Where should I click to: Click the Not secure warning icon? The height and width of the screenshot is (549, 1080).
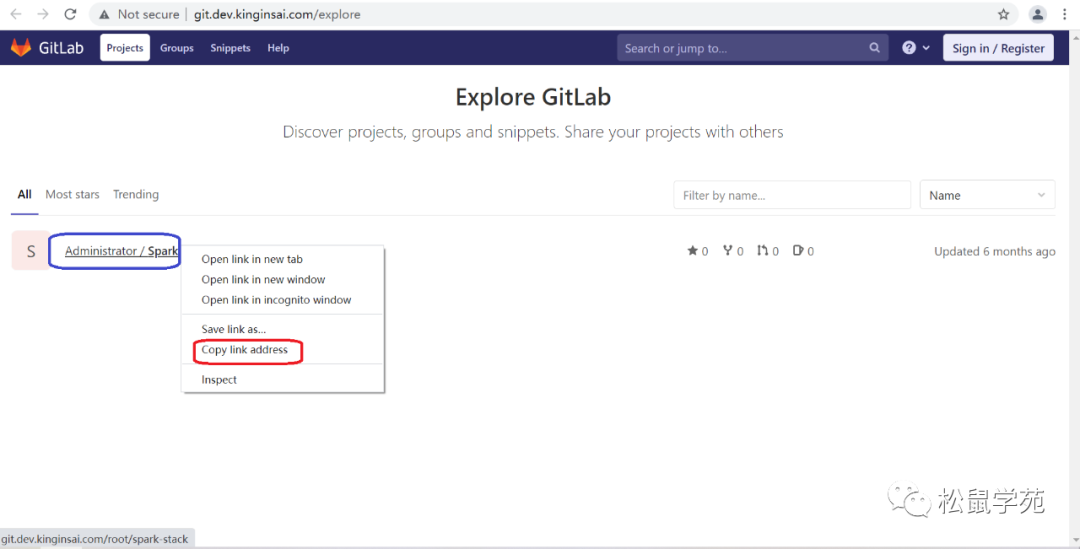point(104,14)
